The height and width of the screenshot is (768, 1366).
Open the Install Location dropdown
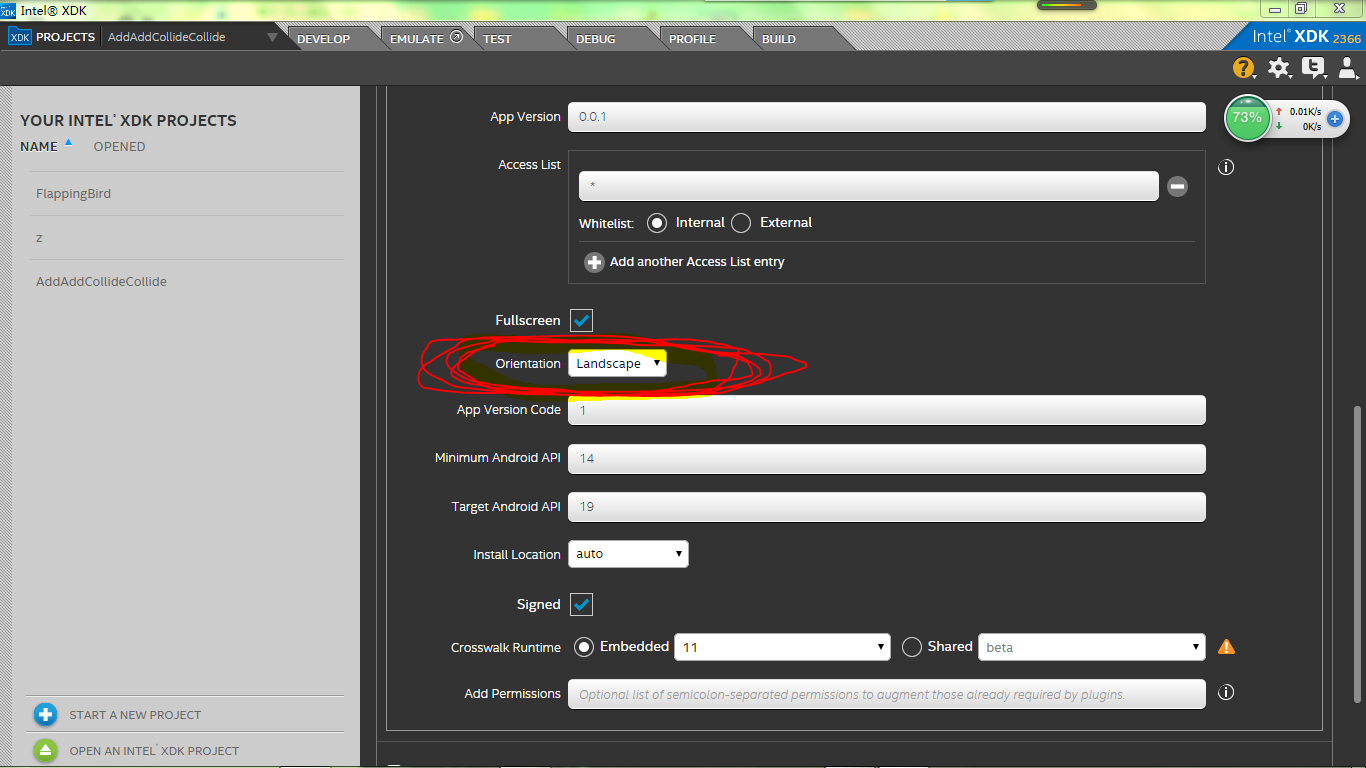point(628,554)
